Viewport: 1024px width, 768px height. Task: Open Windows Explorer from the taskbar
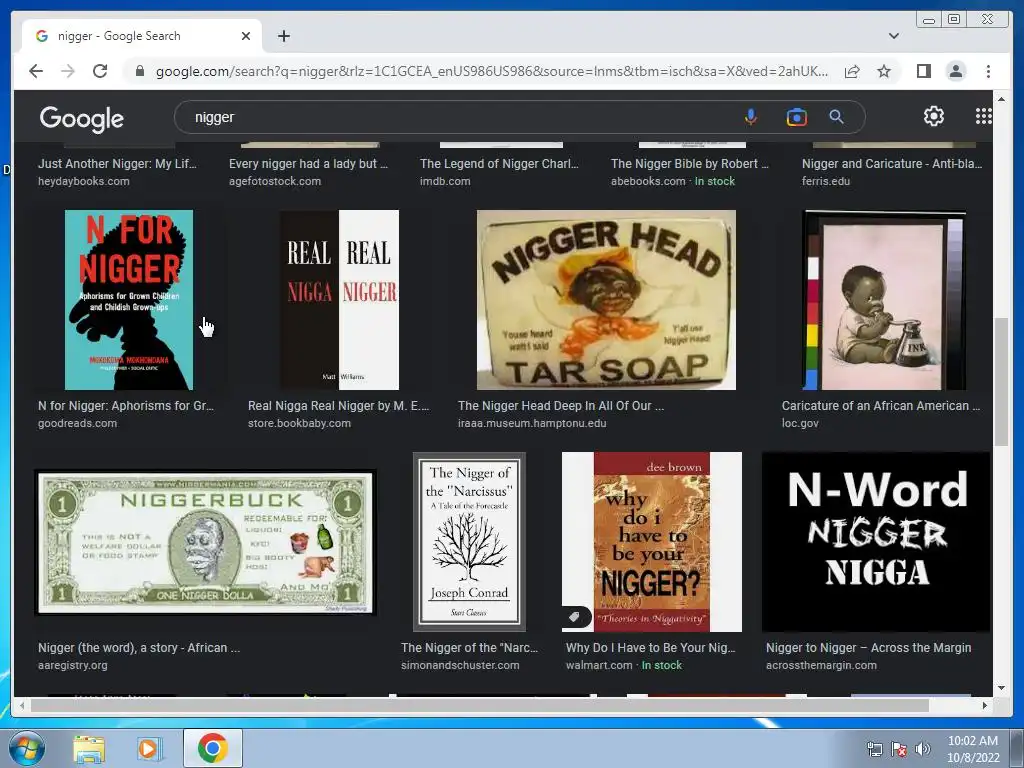click(89, 749)
